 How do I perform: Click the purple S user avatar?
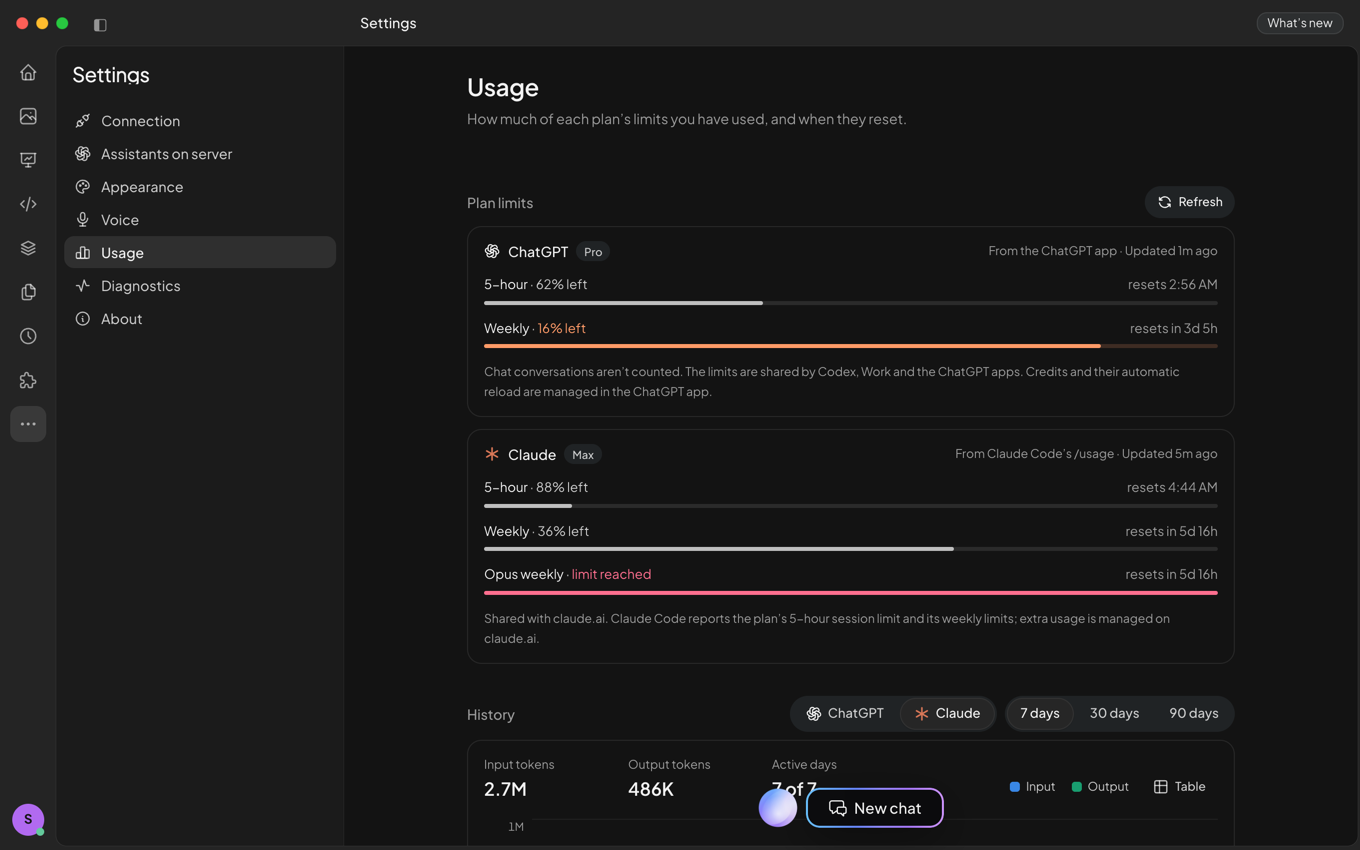[28, 819]
